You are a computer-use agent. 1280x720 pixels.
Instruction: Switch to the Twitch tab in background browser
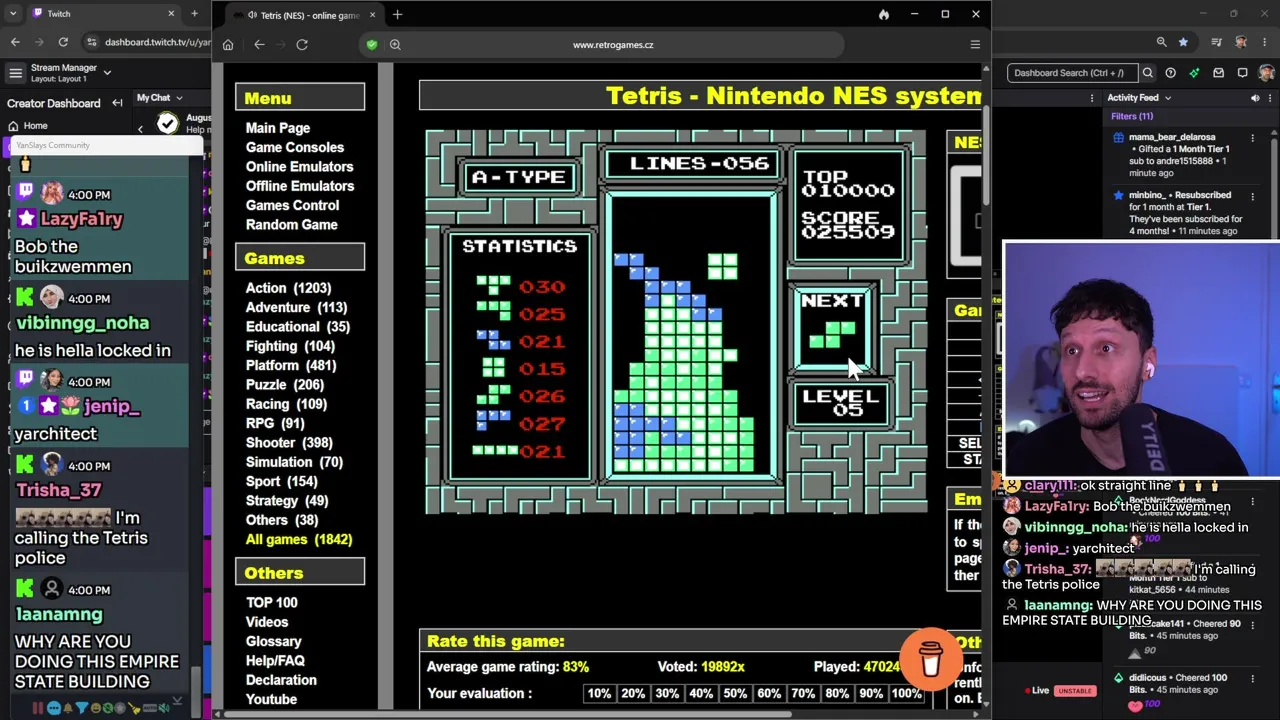tap(100, 14)
